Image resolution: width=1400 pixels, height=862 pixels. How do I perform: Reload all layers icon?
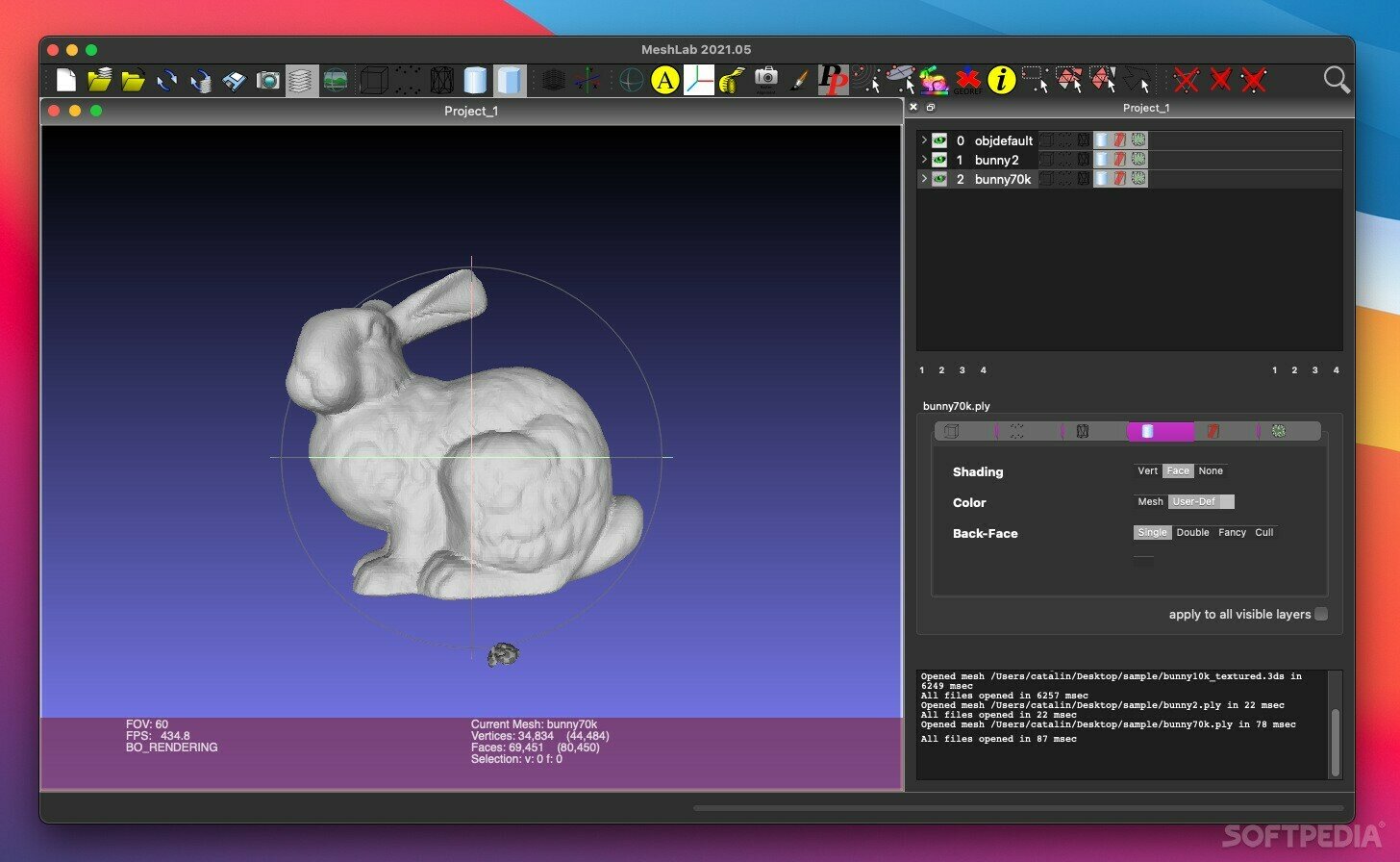[x=200, y=81]
